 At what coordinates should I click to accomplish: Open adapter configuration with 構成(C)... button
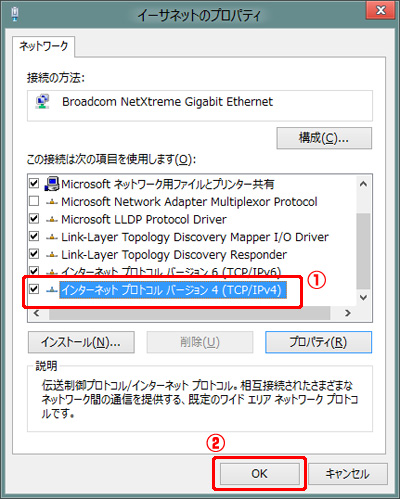pos(324,138)
